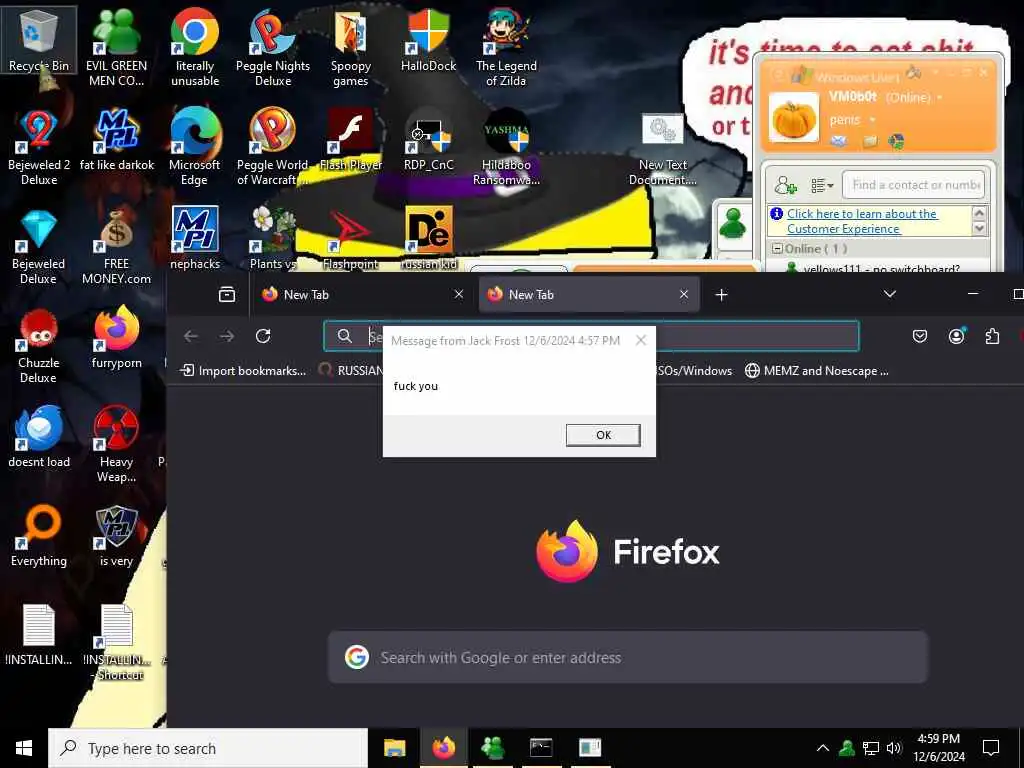Open the RUSSIAN bookmark in the toolbar
Viewport: 1024px width, 768px height.
pyautogui.click(x=351, y=371)
